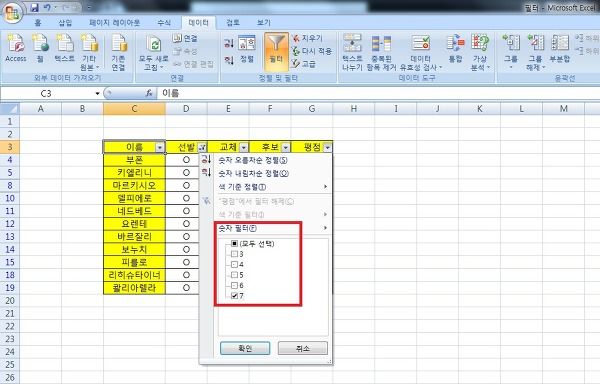Undo the last action in quick access toolbar
The height and width of the screenshot is (384, 600).
point(47,7)
